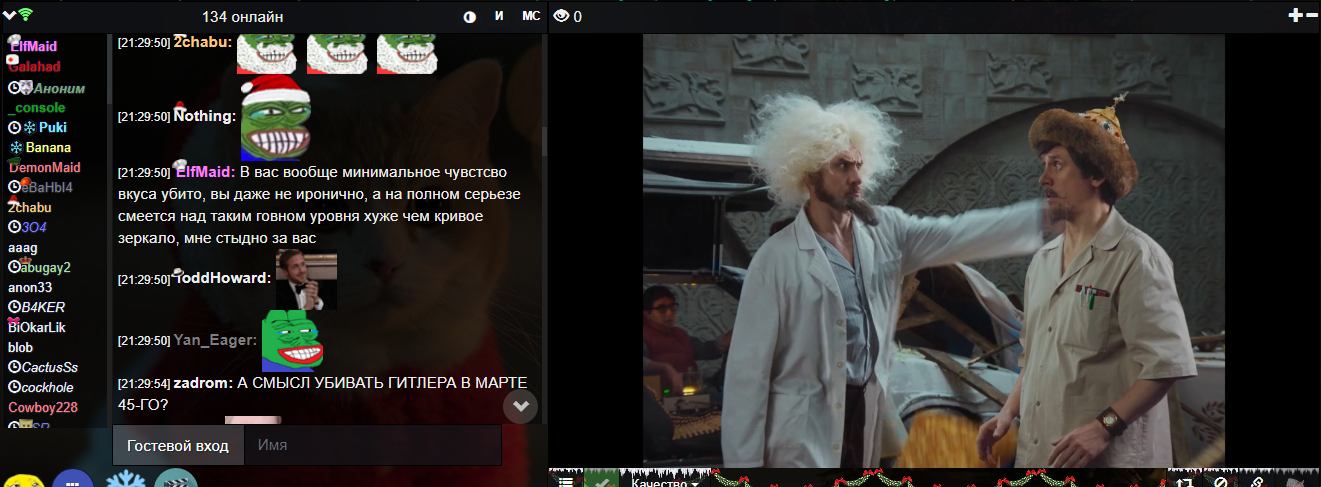Screen dimensions: 1321x487
Task: Select user 2chabu in the user list
Action: 29,207
